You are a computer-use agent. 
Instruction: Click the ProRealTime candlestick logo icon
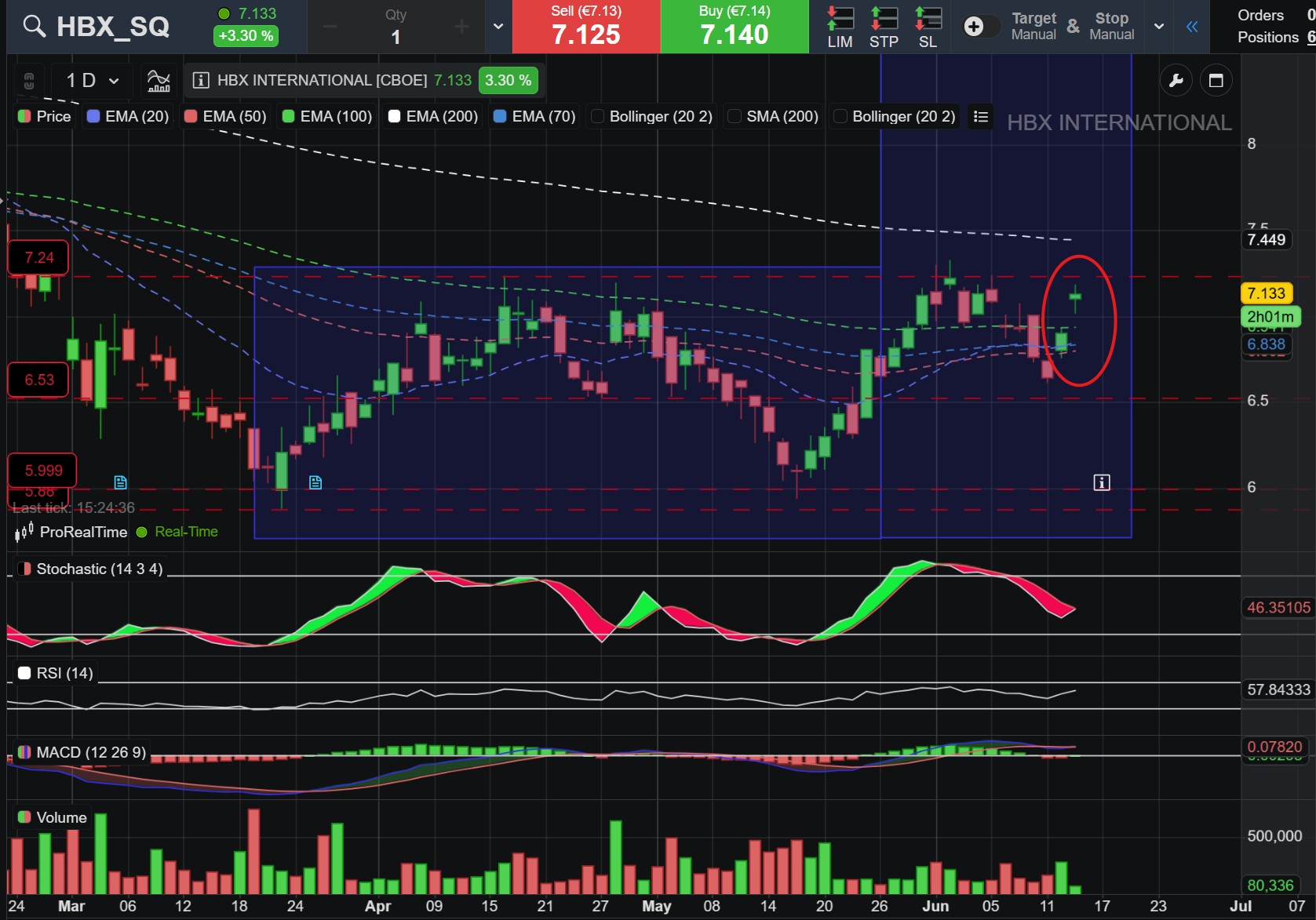(x=24, y=533)
